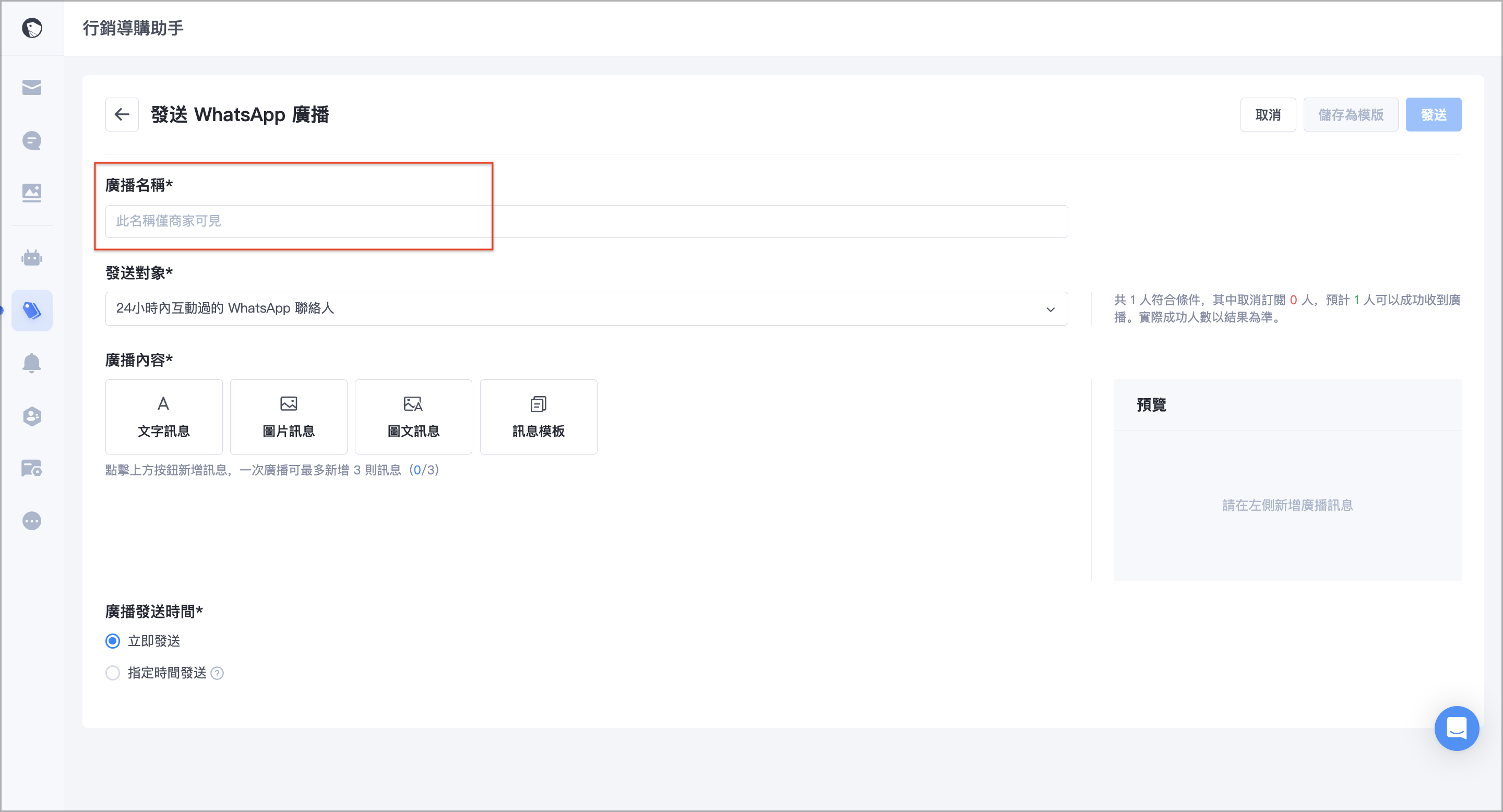Click the recipient count summary text
Viewport: 1503px width, 812px height.
[1287, 308]
